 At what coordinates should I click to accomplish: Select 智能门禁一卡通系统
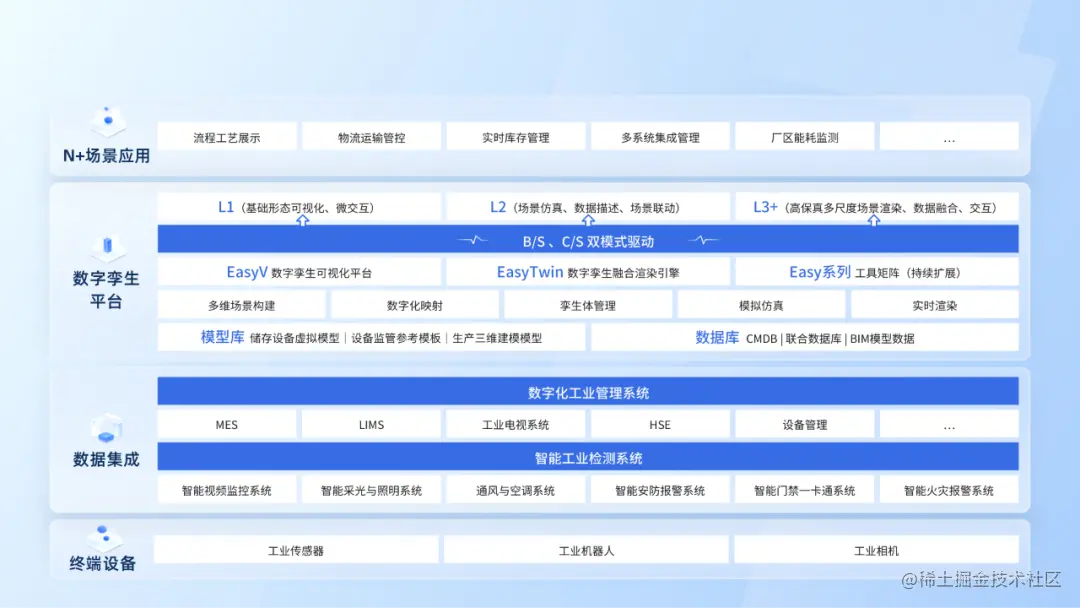pos(804,490)
